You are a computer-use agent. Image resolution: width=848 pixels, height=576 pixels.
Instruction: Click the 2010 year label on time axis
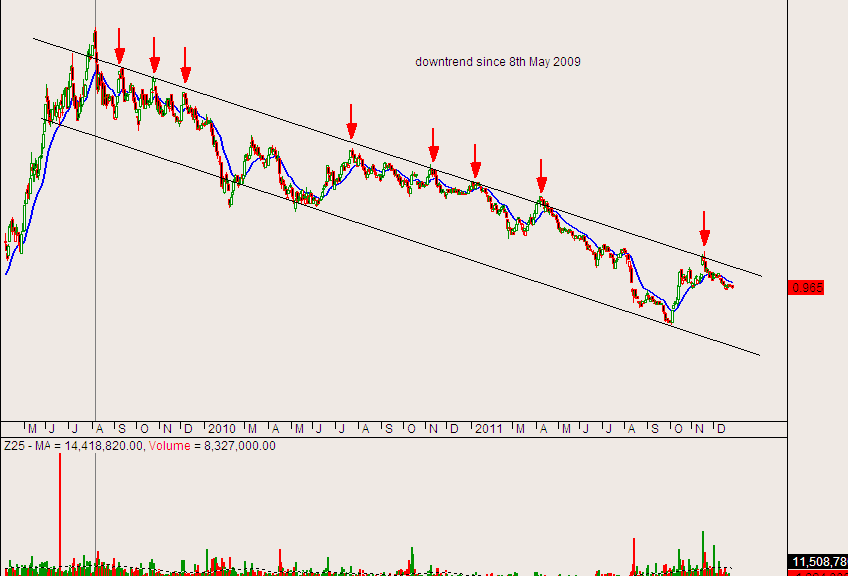tap(221, 429)
